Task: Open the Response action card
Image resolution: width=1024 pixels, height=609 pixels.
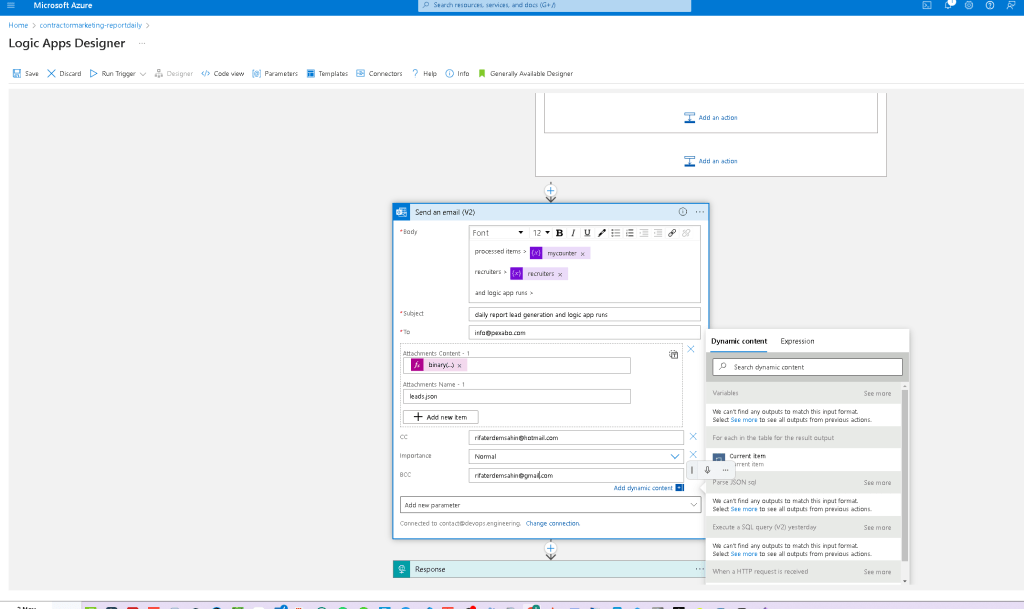Action: [550, 569]
